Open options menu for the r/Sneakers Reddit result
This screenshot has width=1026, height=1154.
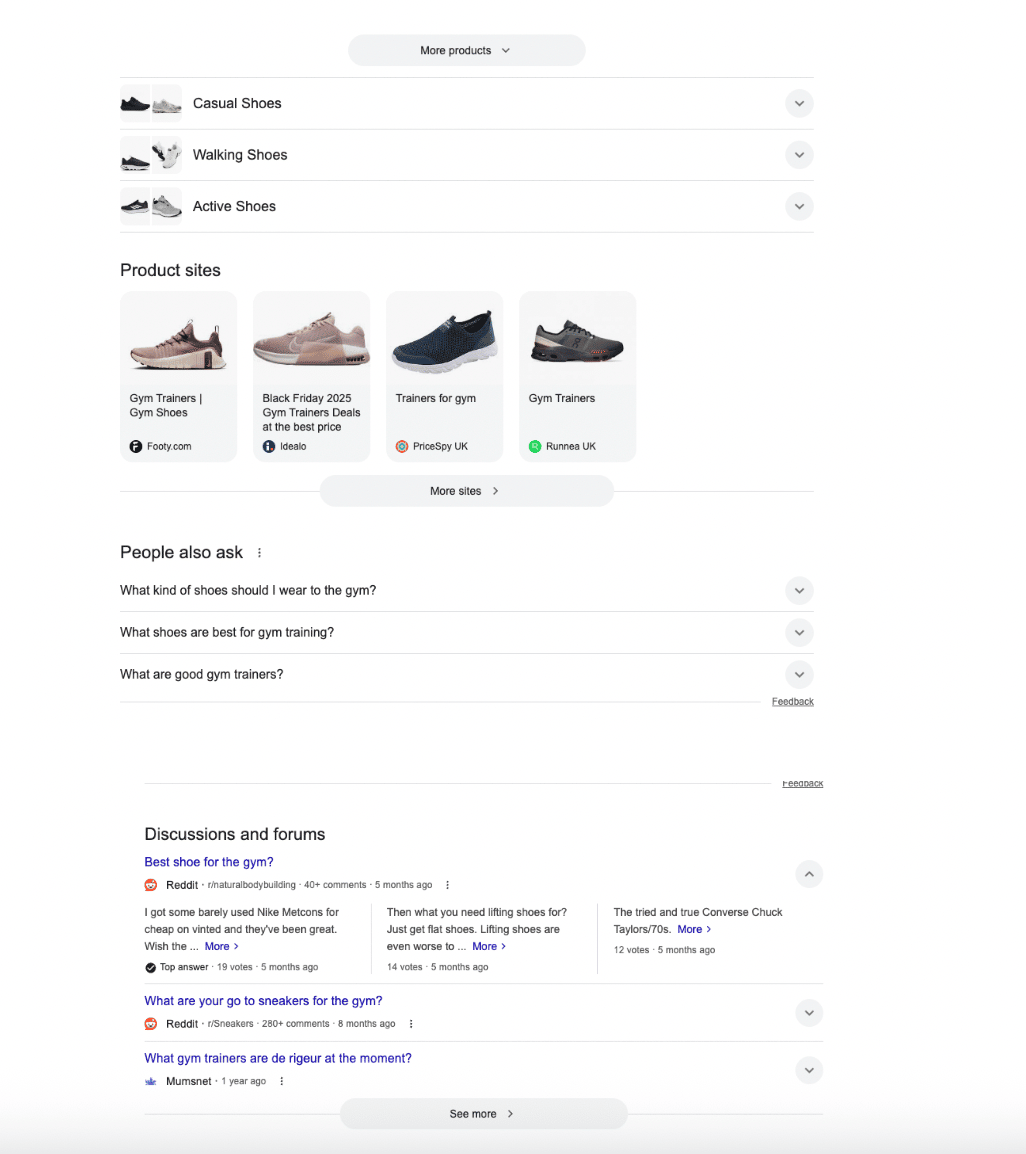click(x=411, y=1024)
